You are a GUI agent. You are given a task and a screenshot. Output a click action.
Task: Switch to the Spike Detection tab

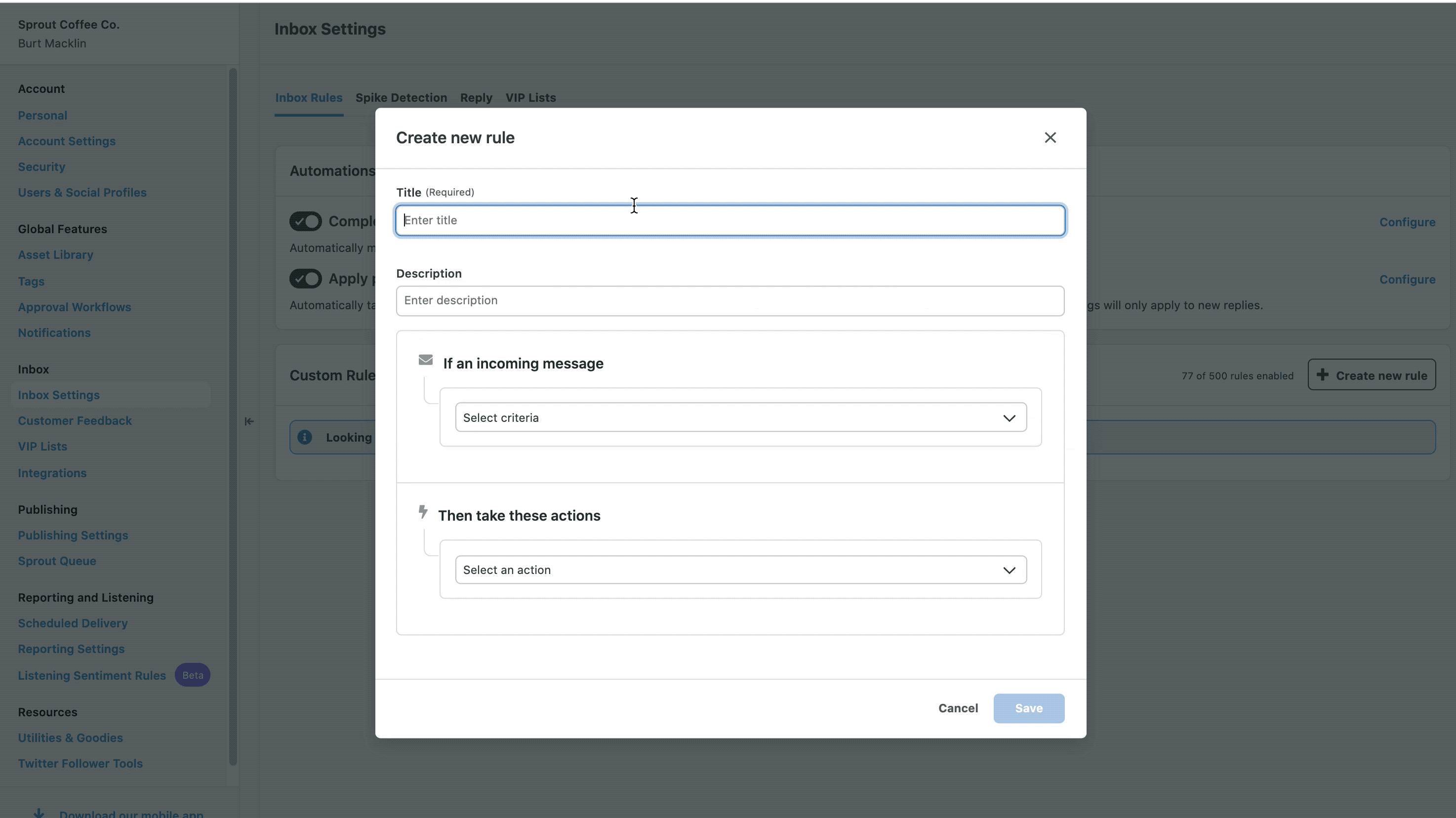[402, 98]
